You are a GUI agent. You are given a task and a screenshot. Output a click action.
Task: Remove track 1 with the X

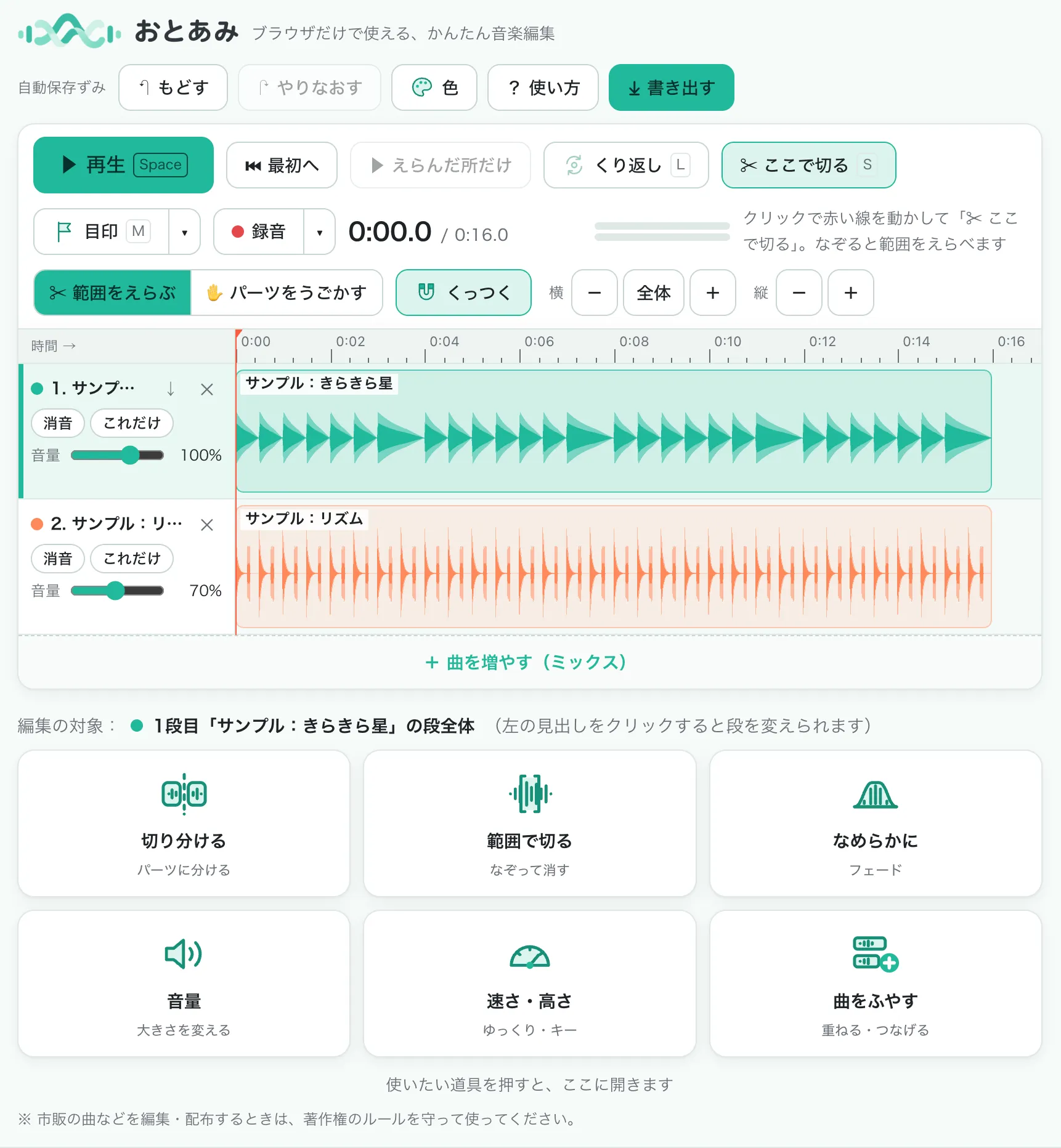tap(207, 389)
